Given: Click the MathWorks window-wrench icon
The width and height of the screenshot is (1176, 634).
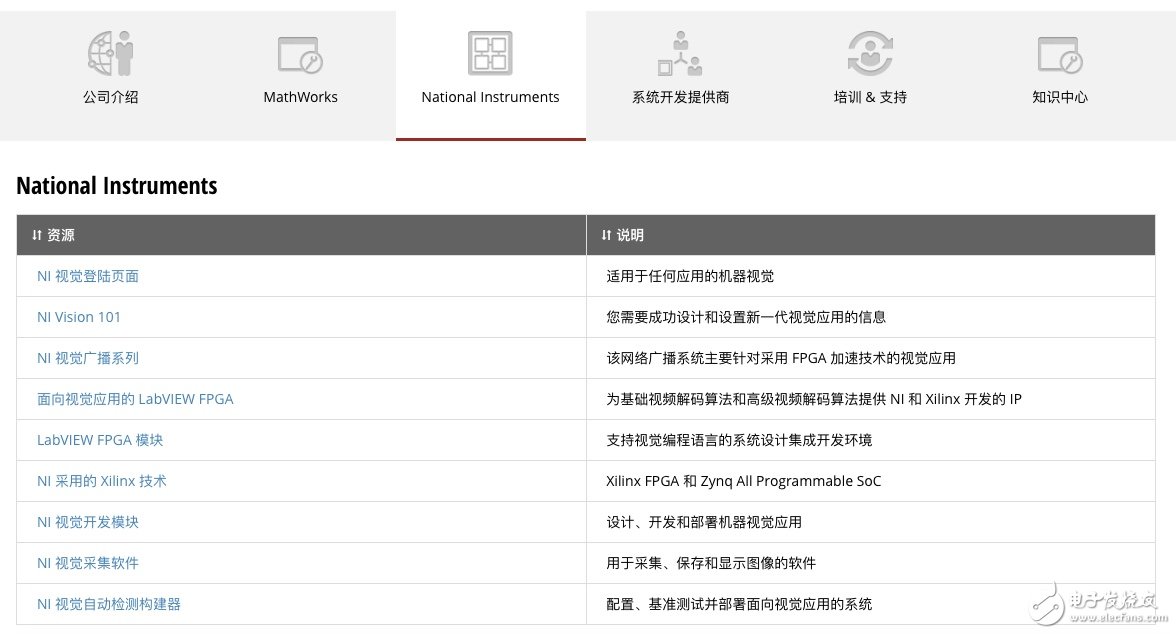Looking at the screenshot, I should [300, 54].
